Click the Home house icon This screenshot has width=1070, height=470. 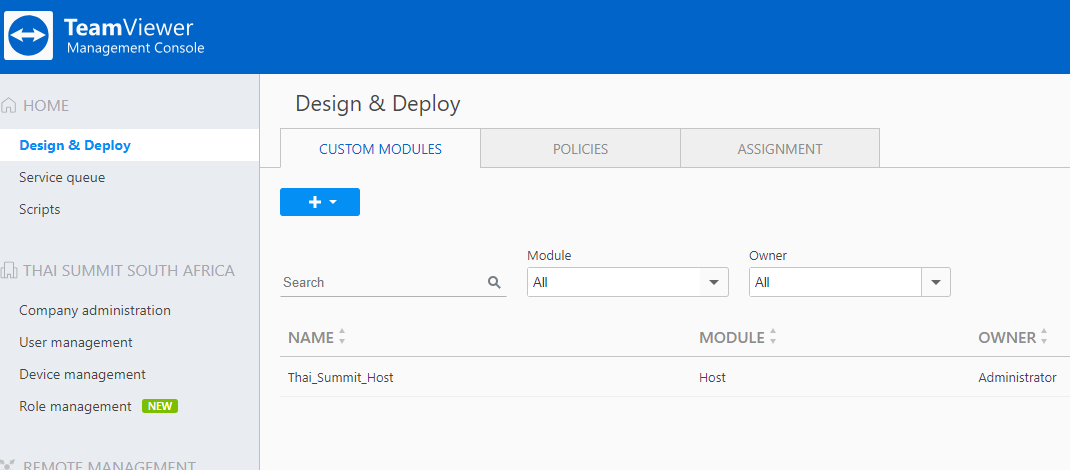[10, 105]
